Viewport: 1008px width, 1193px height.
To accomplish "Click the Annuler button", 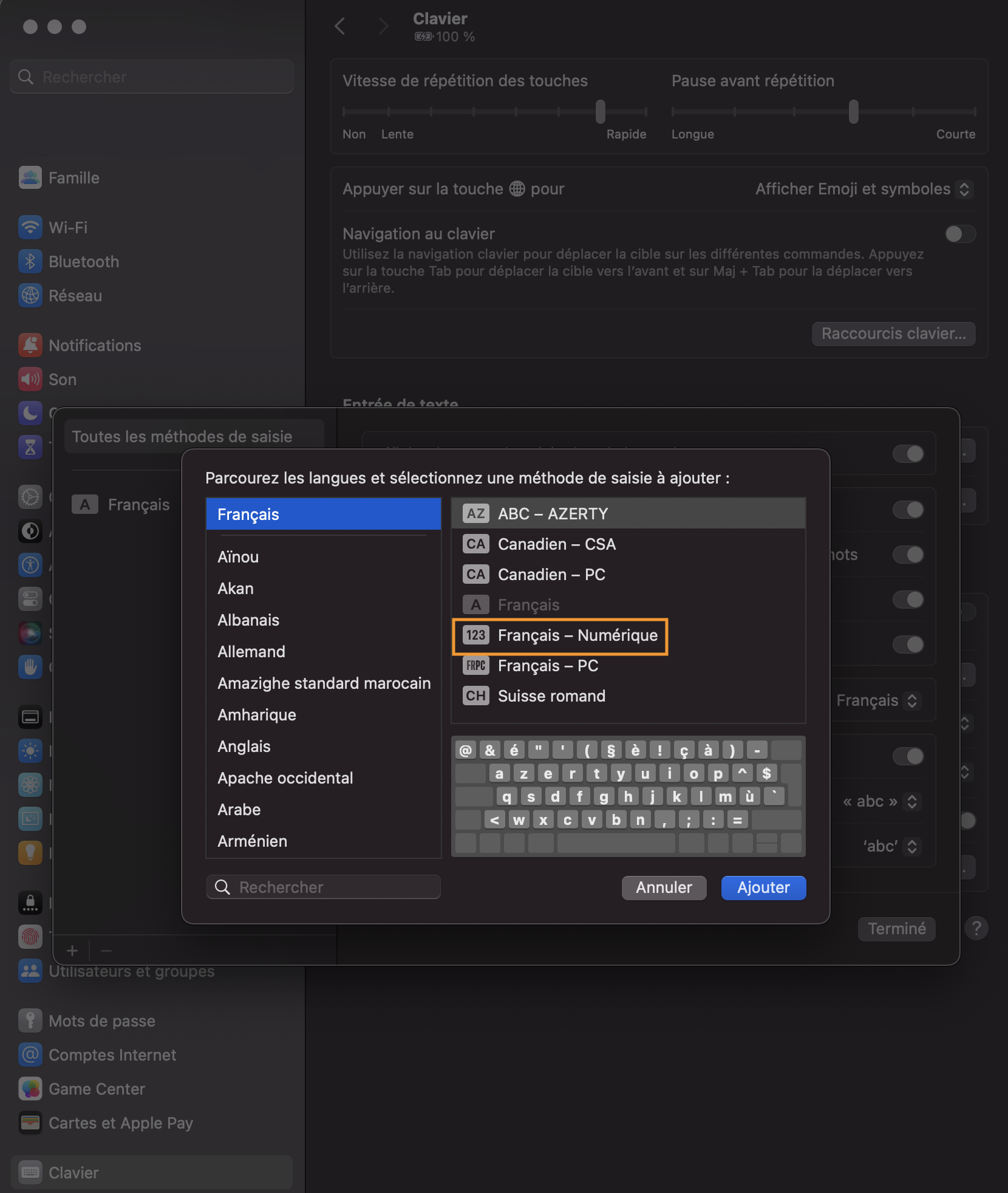I will [664, 887].
